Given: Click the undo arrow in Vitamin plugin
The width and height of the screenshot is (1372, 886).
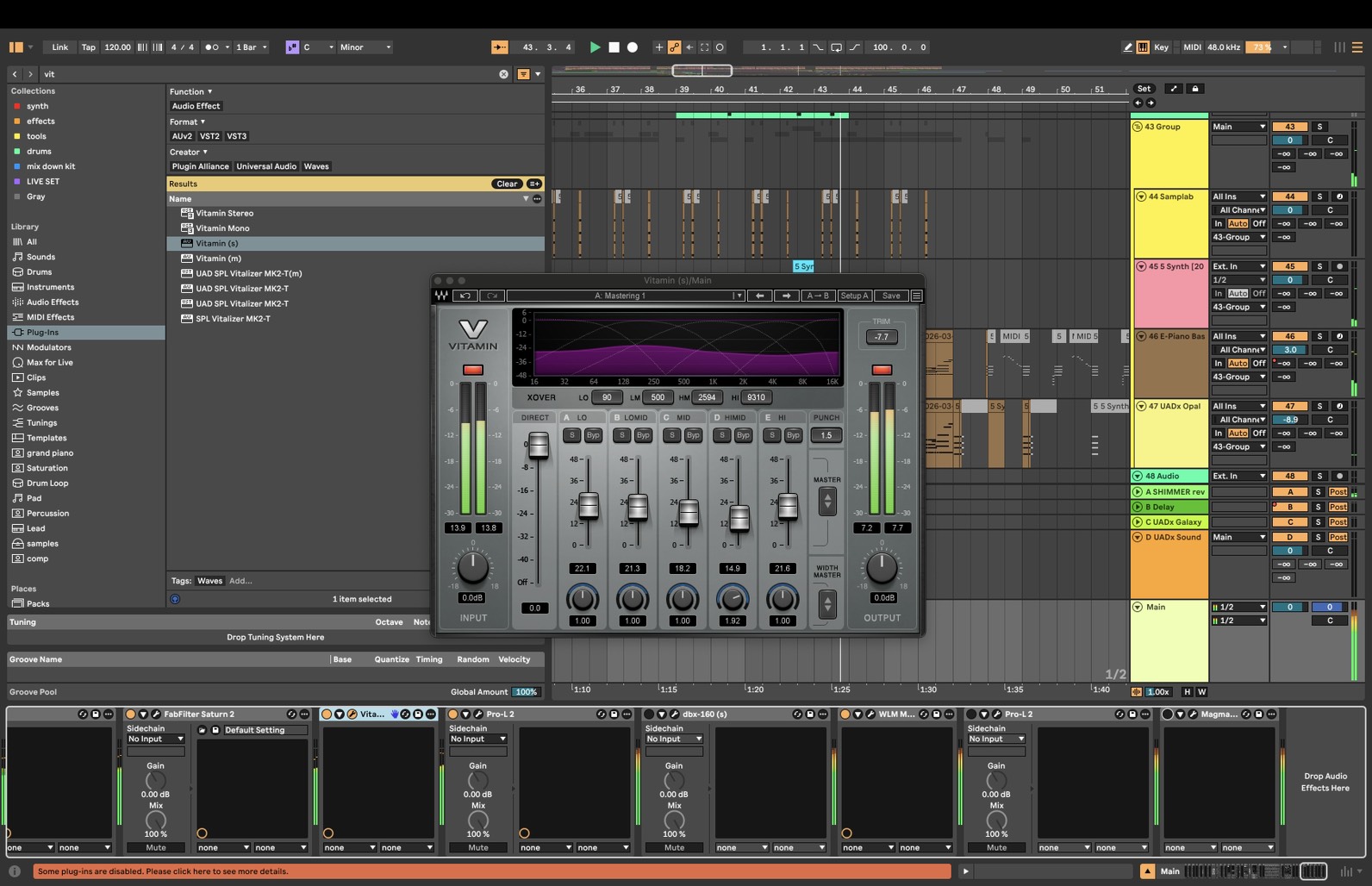Looking at the screenshot, I should click(x=465, y=296).
